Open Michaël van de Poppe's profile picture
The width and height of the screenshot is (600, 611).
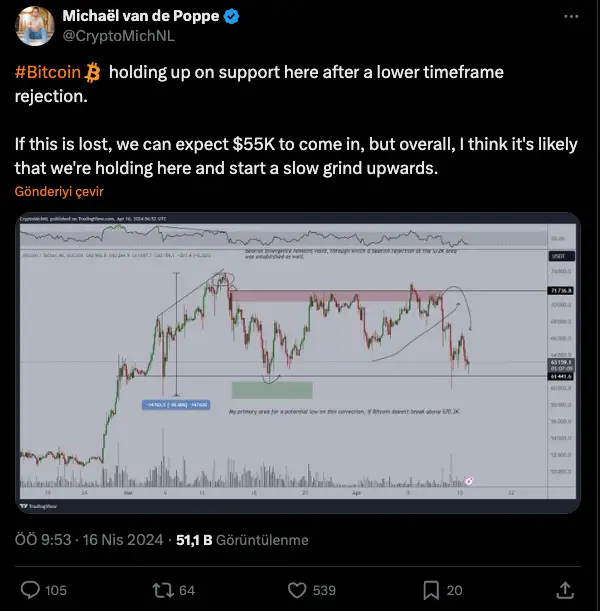click(32, 27)
